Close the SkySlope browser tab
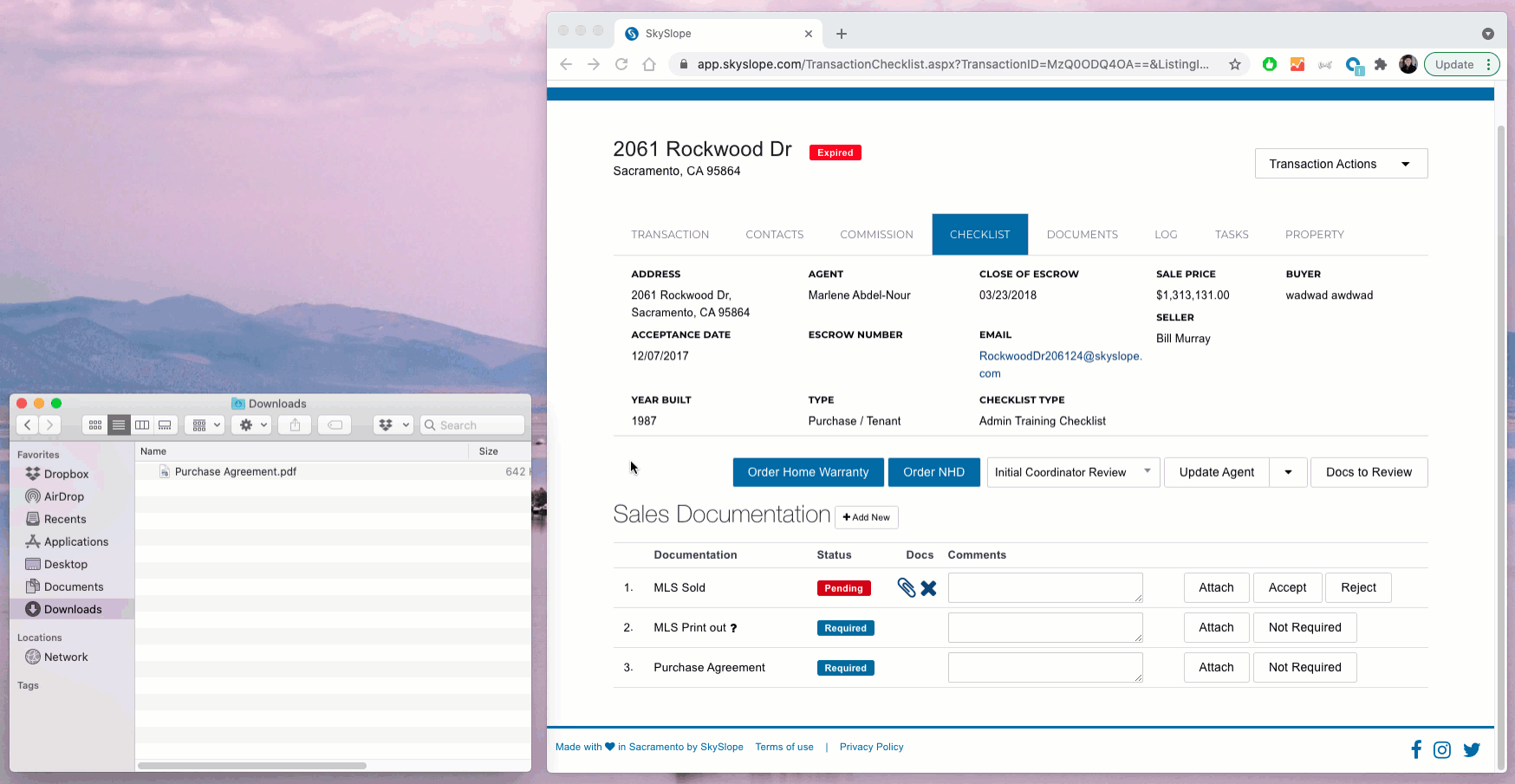 [x=809, y=34]
